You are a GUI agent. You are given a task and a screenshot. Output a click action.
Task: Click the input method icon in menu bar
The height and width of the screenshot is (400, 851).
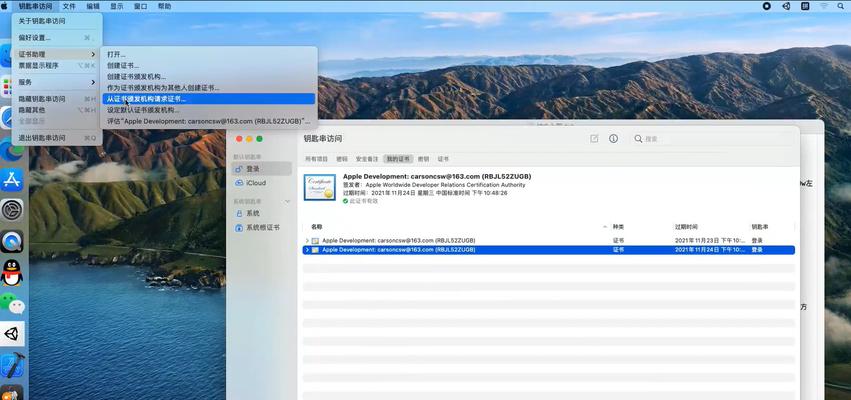point(805,7)
